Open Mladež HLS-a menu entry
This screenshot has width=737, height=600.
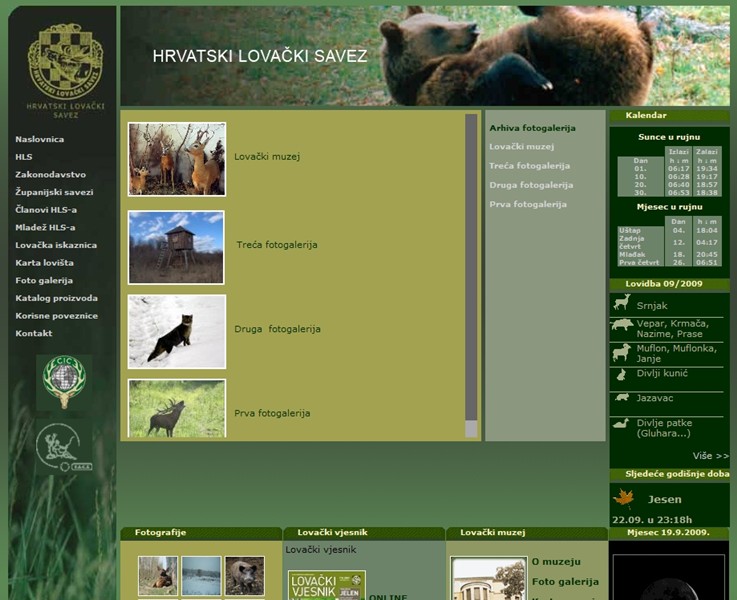[45, 227]
